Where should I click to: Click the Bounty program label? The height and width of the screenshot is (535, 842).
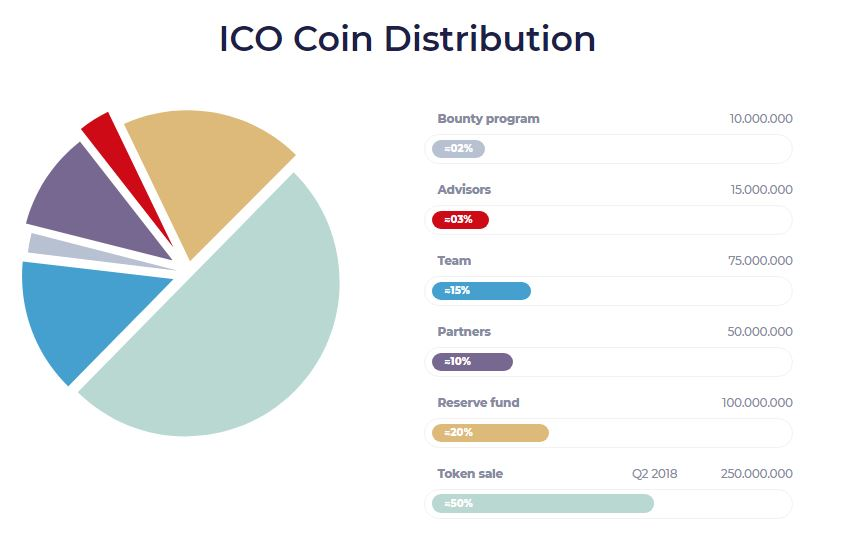[x=488, y=119]
